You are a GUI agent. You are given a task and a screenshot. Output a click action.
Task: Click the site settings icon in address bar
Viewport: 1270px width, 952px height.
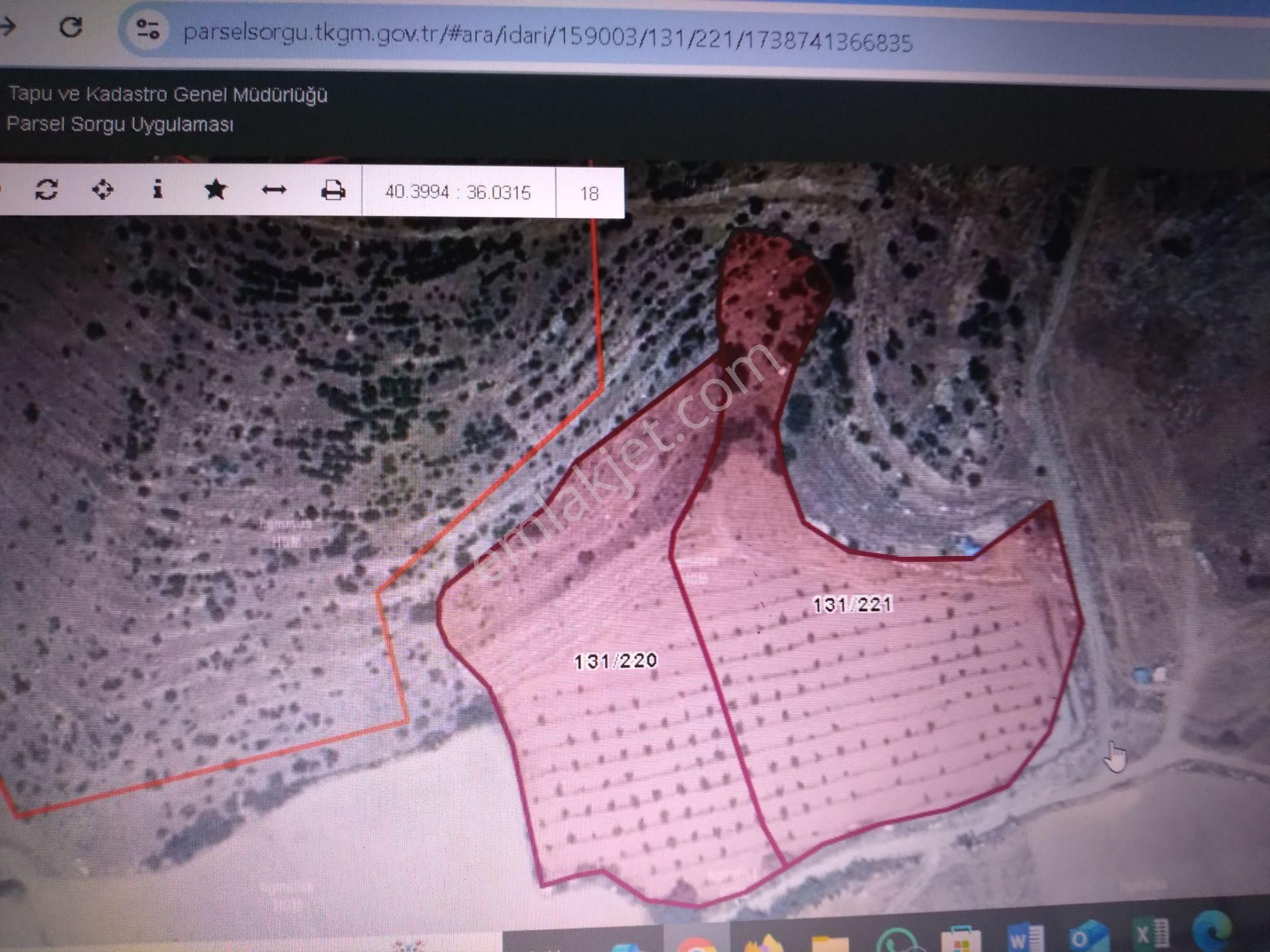[148, 28]
